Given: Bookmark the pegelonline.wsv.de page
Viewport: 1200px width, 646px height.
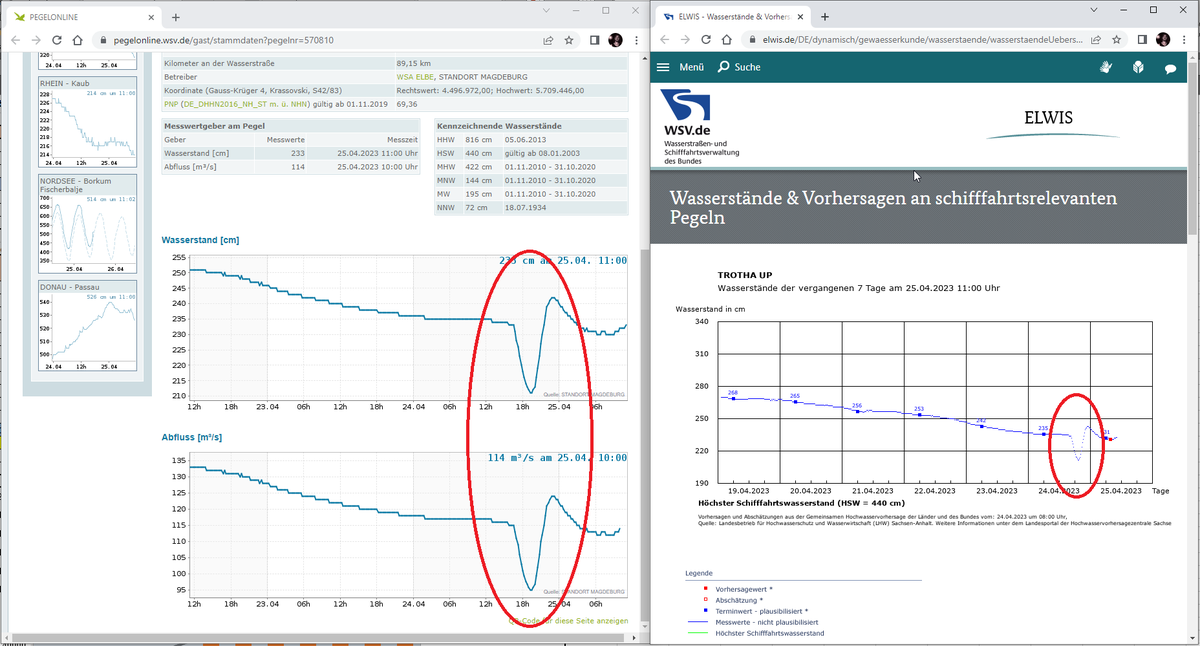Looking at the screenshot, I should tap(569, 40).
